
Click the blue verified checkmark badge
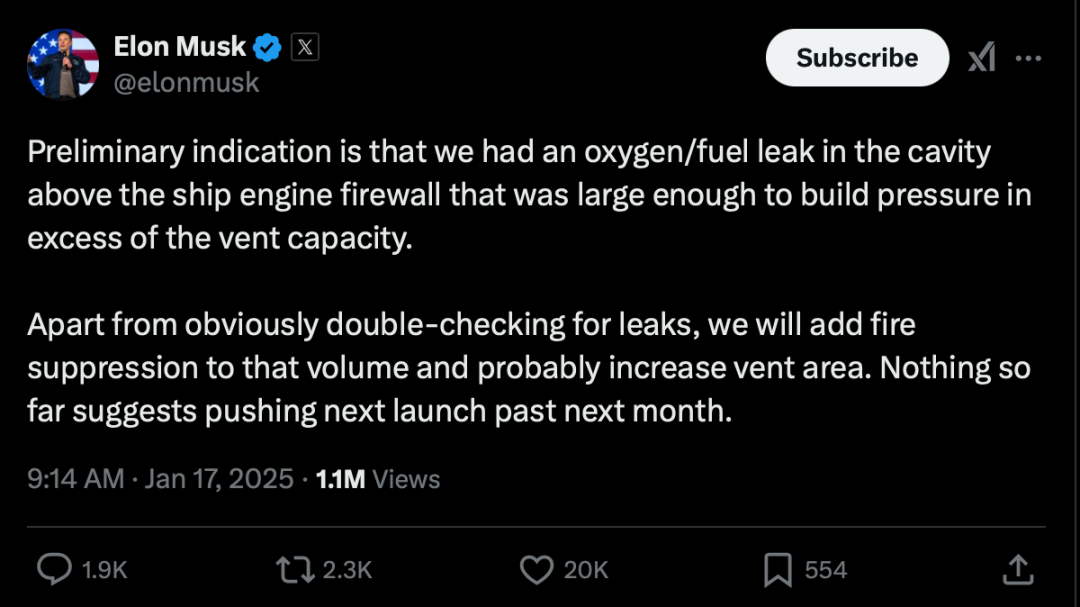[267, 48]
